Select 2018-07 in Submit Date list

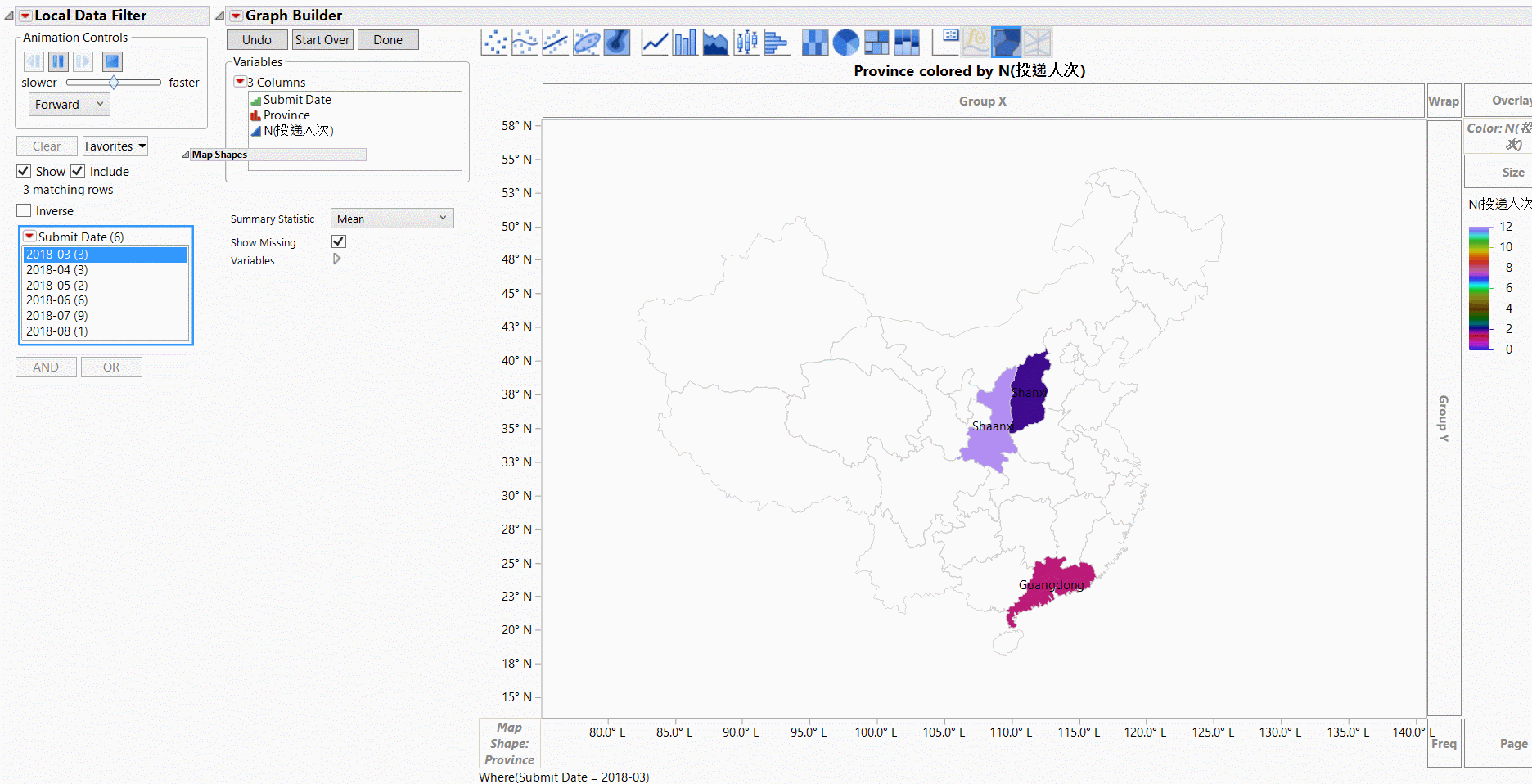click(x=57, y=316)
